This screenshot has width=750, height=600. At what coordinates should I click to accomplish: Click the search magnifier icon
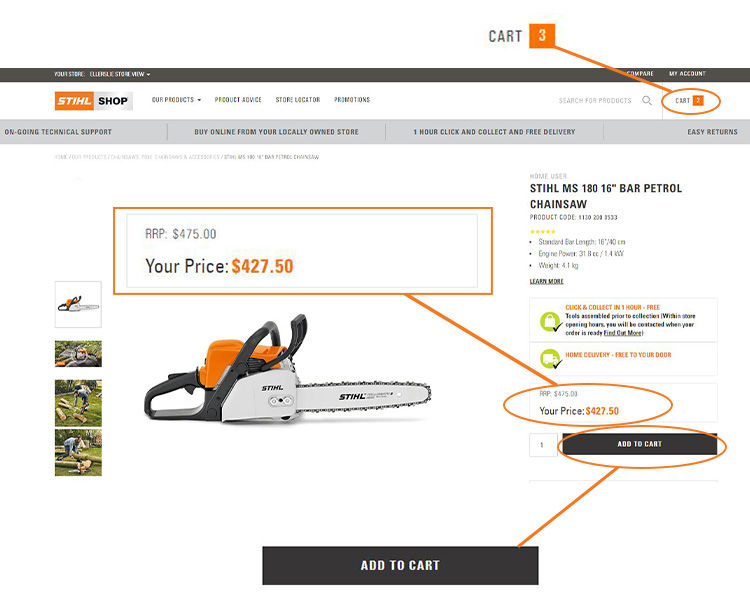(x=647, y=100)
